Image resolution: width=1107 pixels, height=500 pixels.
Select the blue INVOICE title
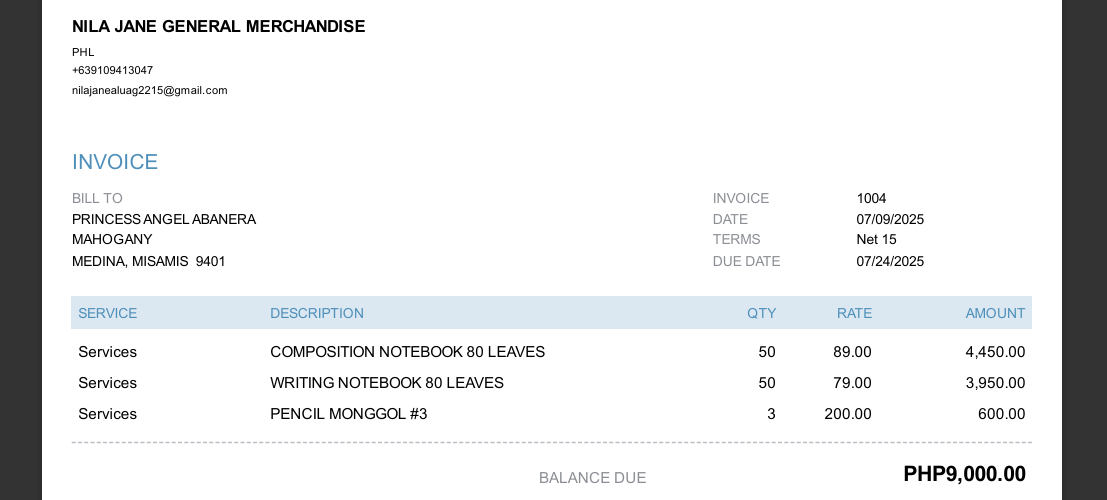pyautogui.click(x=115, y=162)
